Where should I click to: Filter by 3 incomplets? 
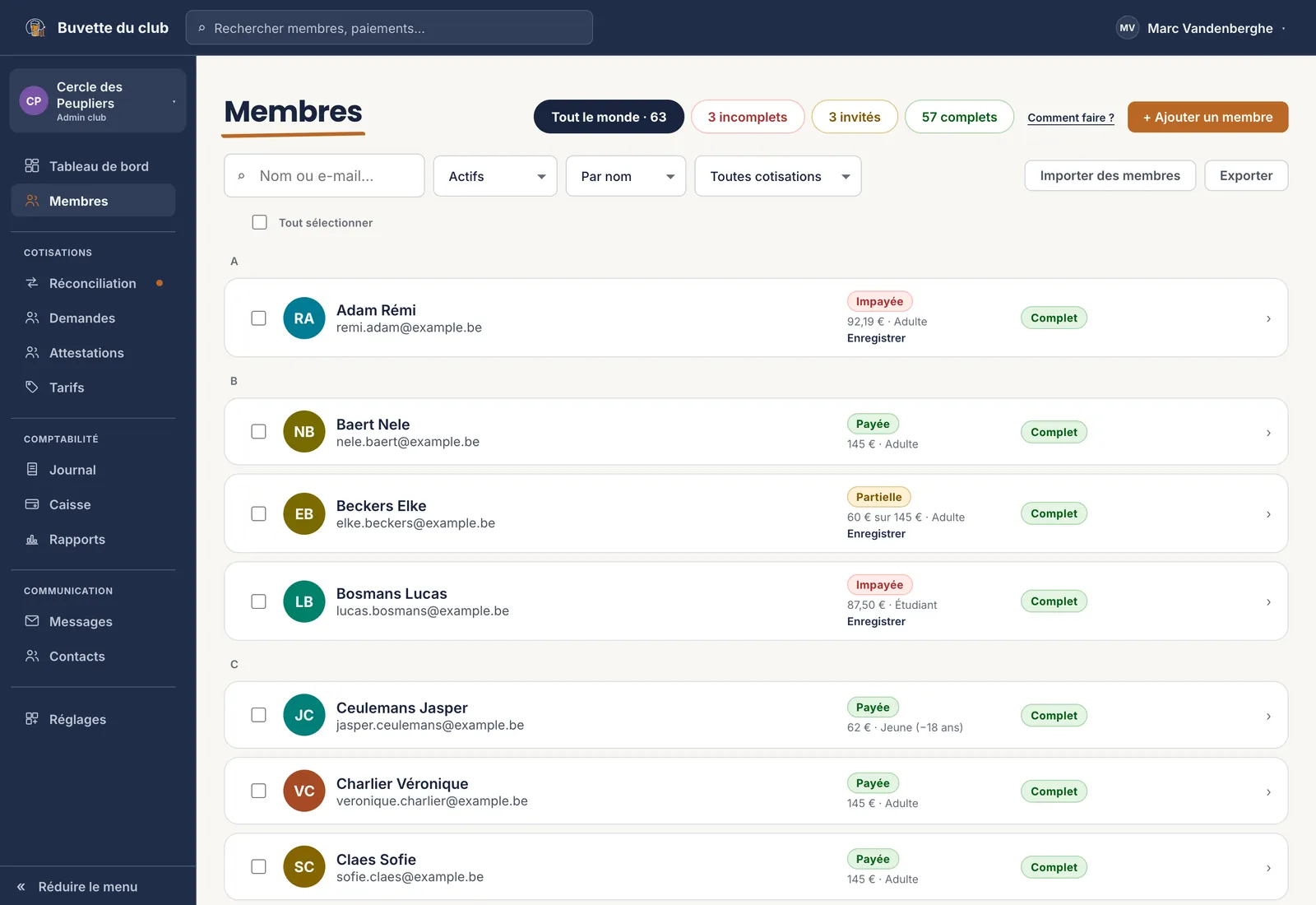pyautogui.click(x=747, y=117)
